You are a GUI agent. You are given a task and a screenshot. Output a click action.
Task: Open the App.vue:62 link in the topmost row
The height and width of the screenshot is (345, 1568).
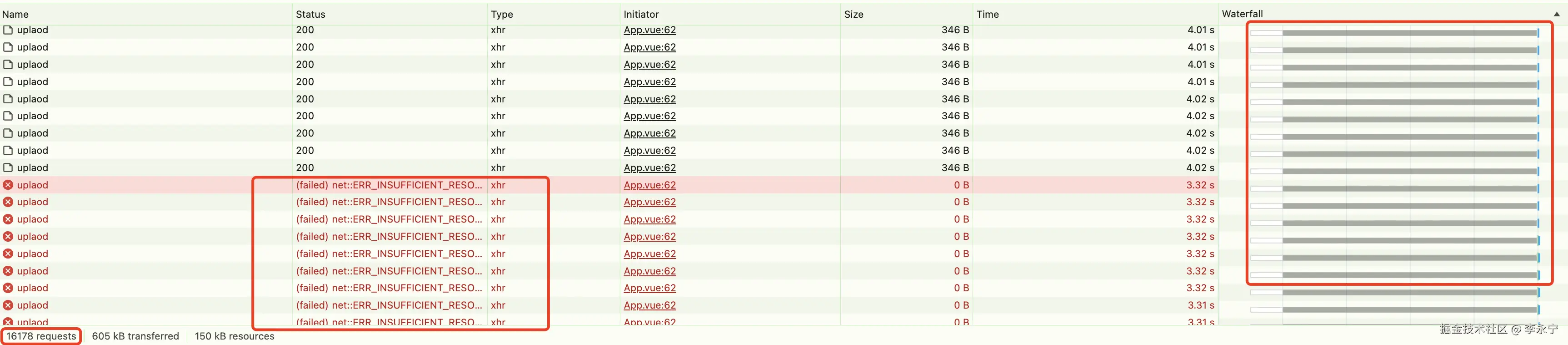pos(649,30)
